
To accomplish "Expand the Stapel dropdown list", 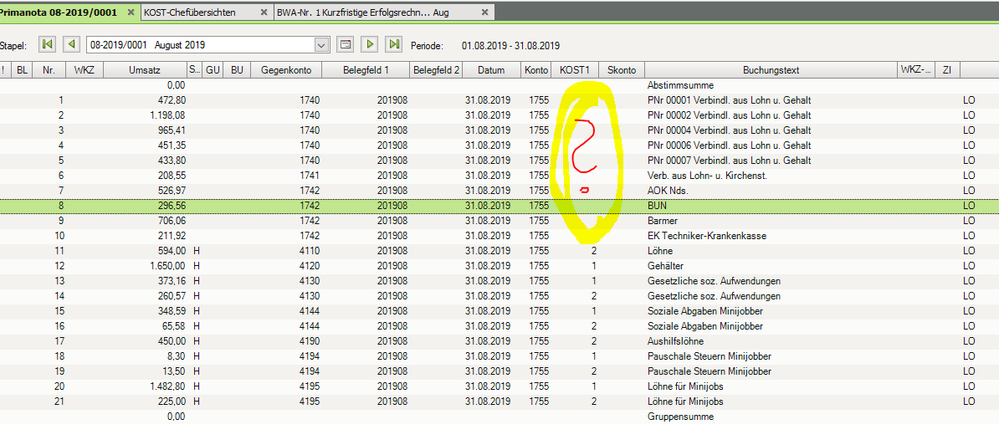I will coord(321,45).
